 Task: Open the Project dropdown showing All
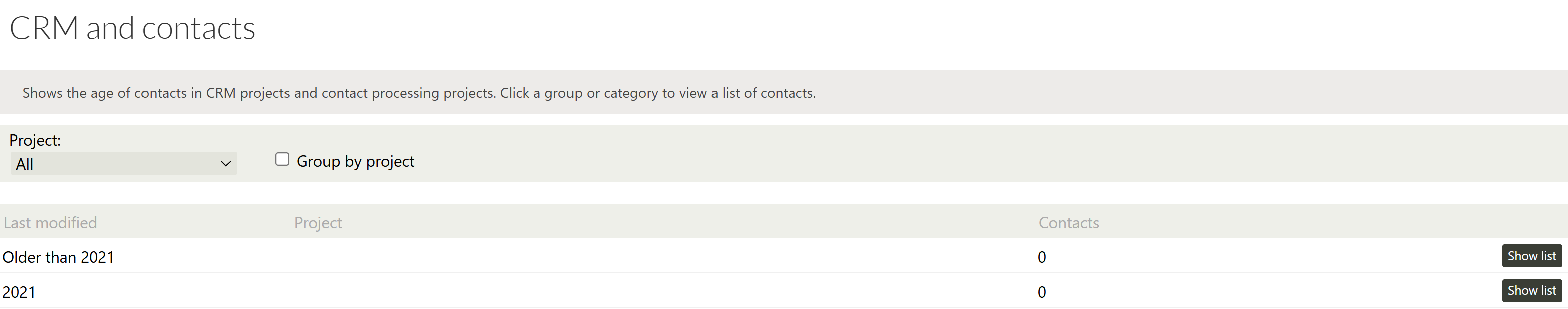click(123, 164)
